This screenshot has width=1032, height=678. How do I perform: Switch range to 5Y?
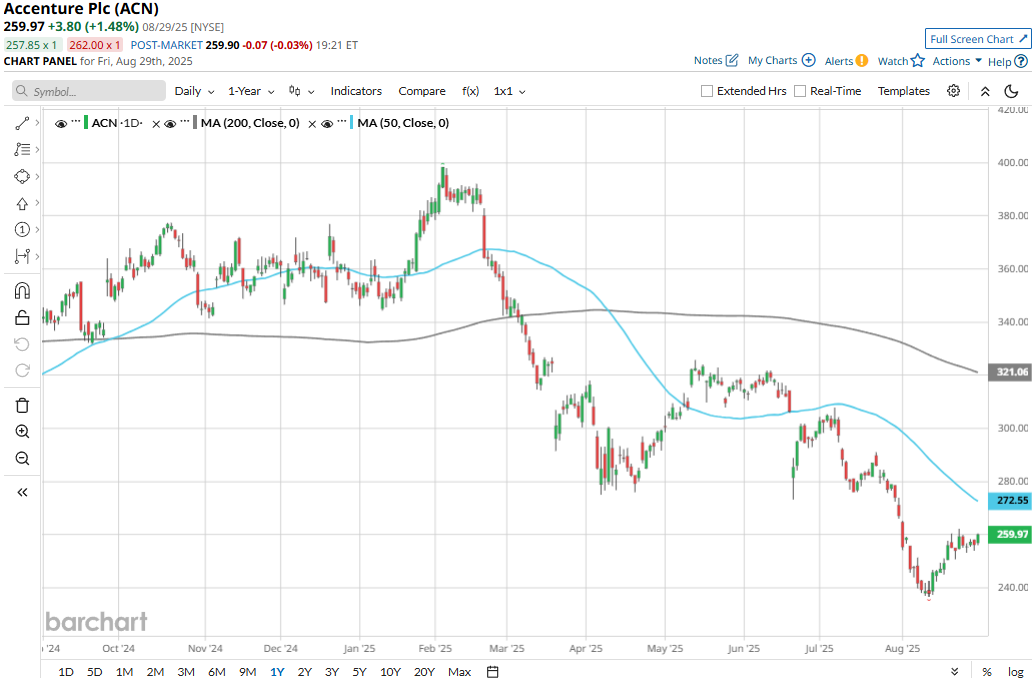[x=359, y=671]
